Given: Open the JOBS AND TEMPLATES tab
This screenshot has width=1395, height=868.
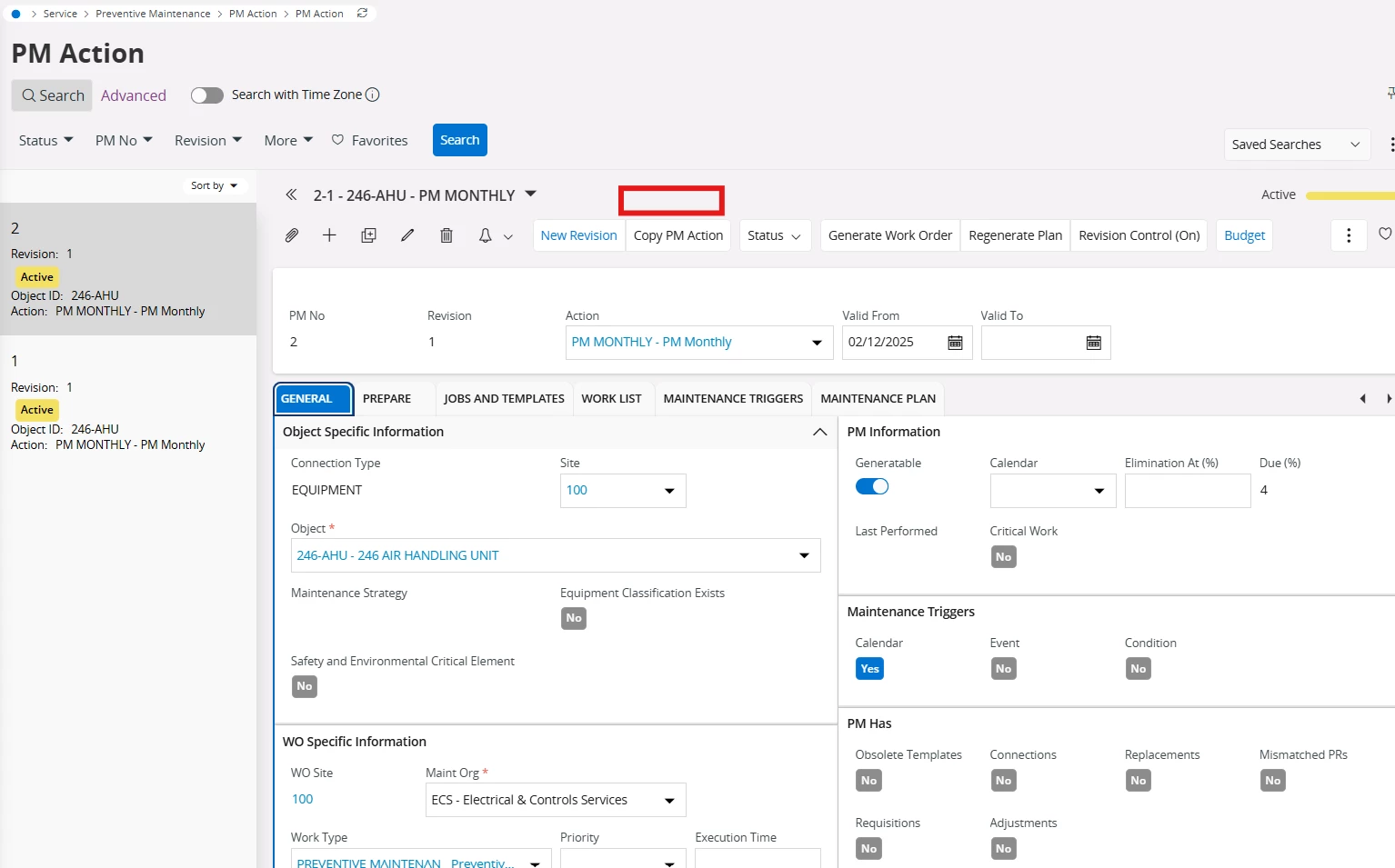Looking at the screenshot, I should click(504, 398).
